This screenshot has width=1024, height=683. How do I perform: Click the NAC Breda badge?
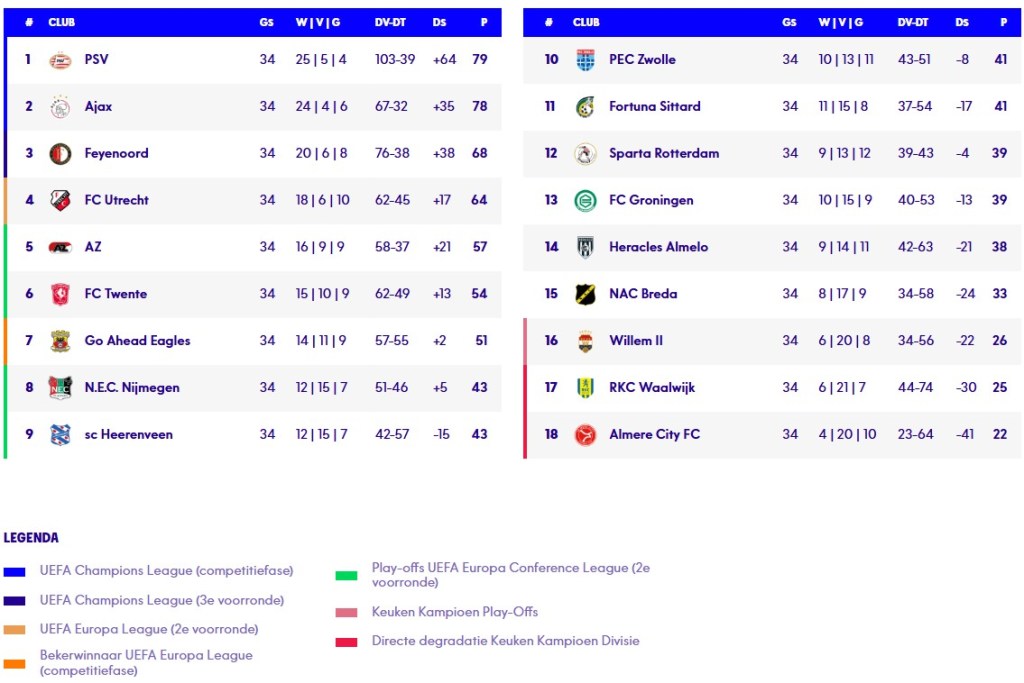[585, 294]
